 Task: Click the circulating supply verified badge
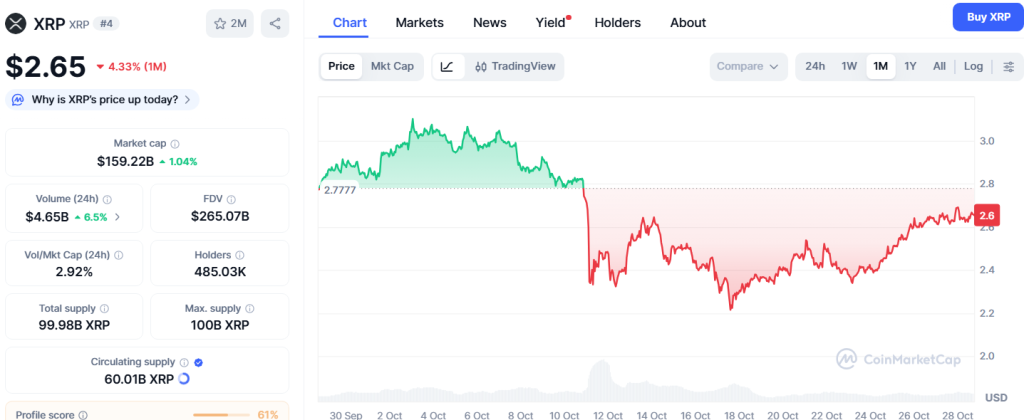click(198, 362)
